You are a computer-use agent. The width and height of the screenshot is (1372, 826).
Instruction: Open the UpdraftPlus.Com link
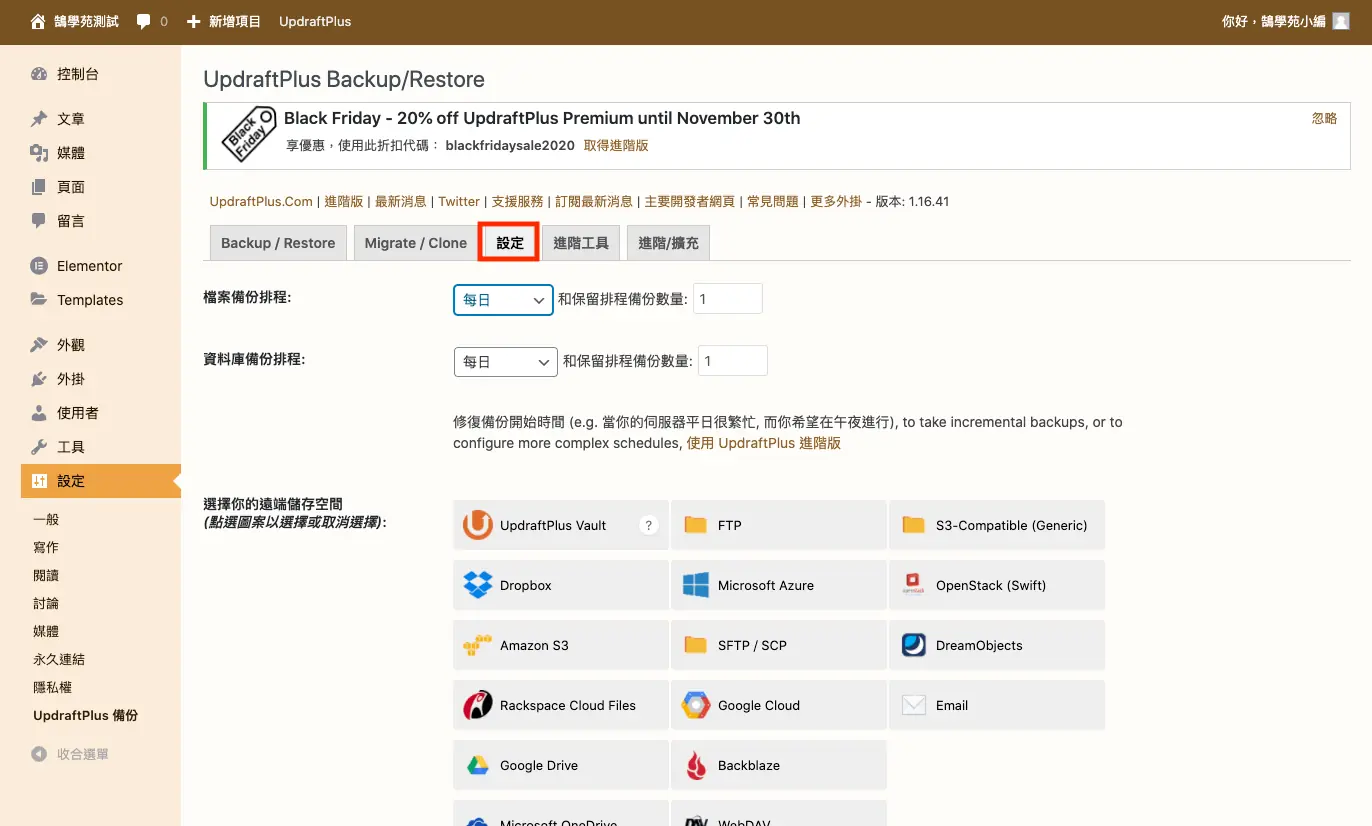[x=261, y=201]
